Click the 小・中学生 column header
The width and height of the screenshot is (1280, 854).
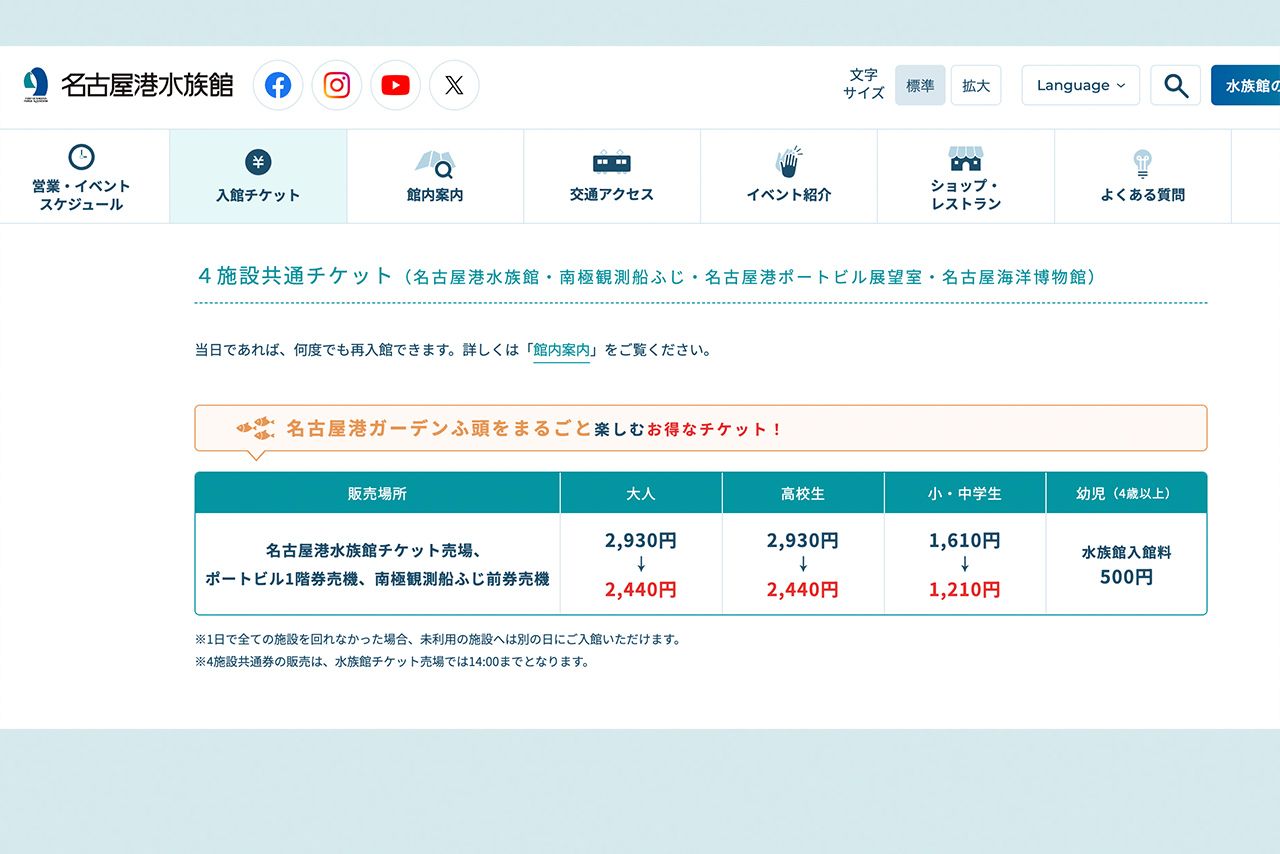[x=965, y=493]
